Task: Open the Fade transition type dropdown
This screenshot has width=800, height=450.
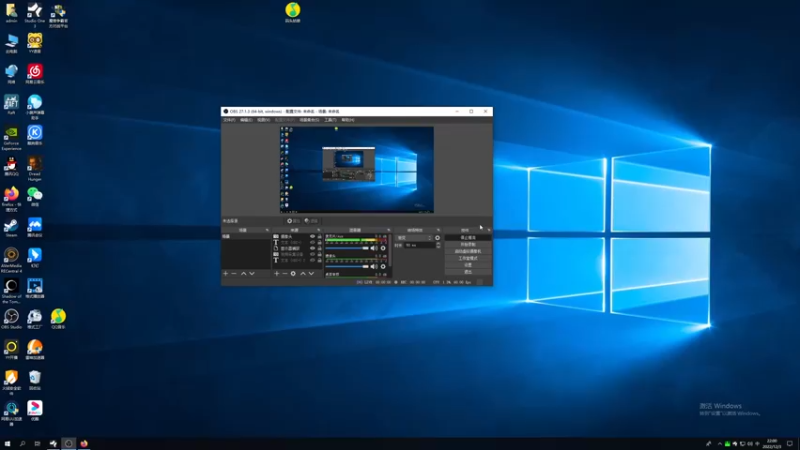Action: (x=414, y=238)
